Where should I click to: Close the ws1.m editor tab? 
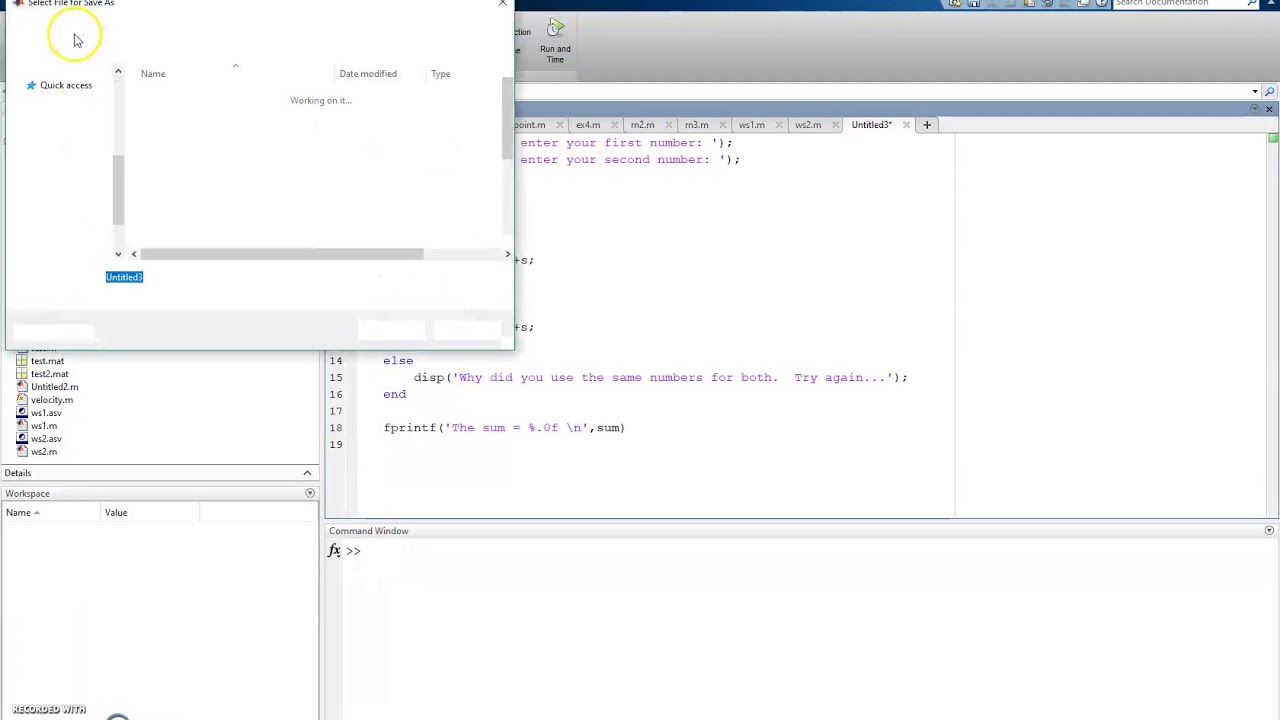[x=778, y=125]
